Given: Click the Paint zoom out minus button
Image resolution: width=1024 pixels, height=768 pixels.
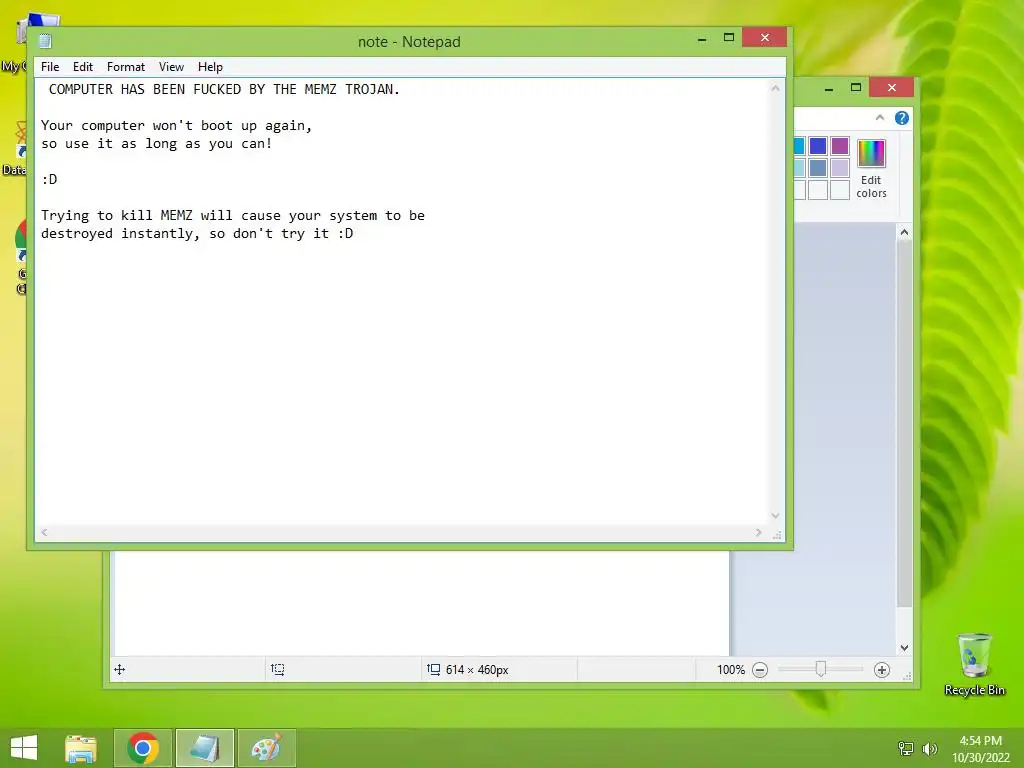Looking at the screenshot, I should (x=760, y=670).
